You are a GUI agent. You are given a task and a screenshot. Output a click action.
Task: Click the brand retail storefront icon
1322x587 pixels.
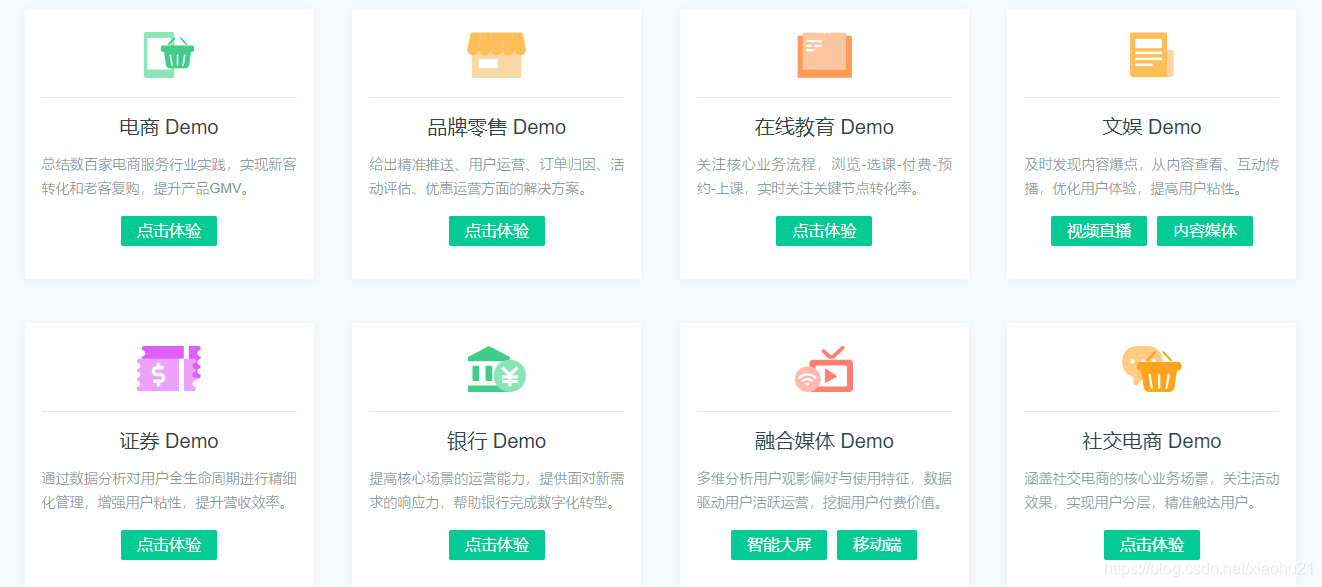[x=496, y=54]
